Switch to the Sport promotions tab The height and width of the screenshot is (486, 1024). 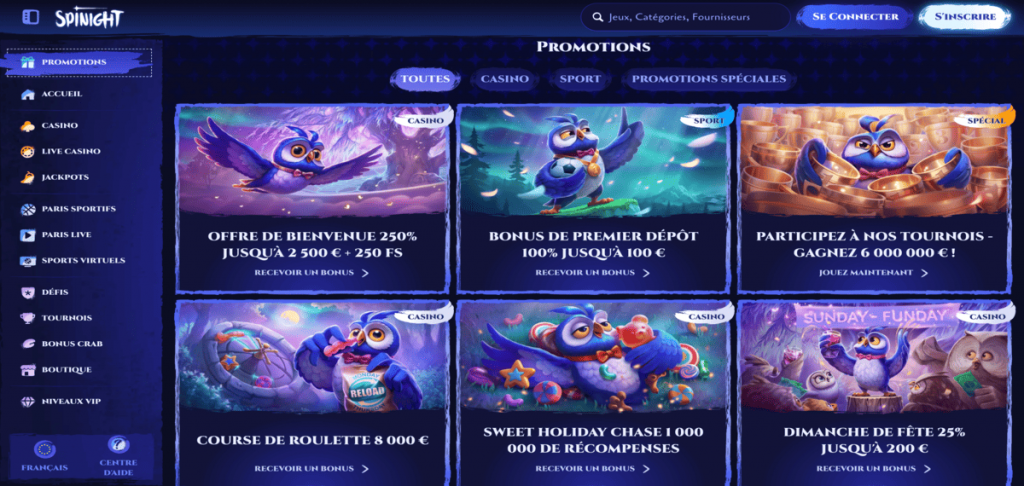pos(580,79)
